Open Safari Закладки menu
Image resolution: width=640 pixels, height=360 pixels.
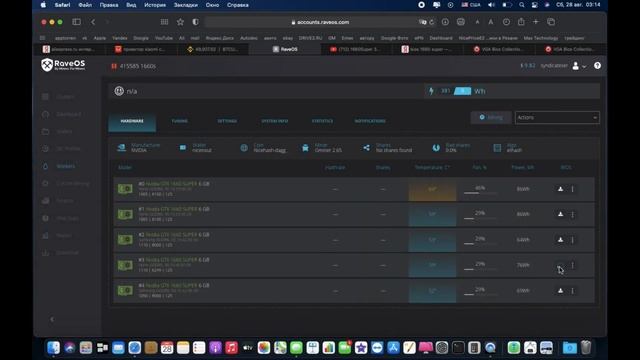(x=186, y=5)
